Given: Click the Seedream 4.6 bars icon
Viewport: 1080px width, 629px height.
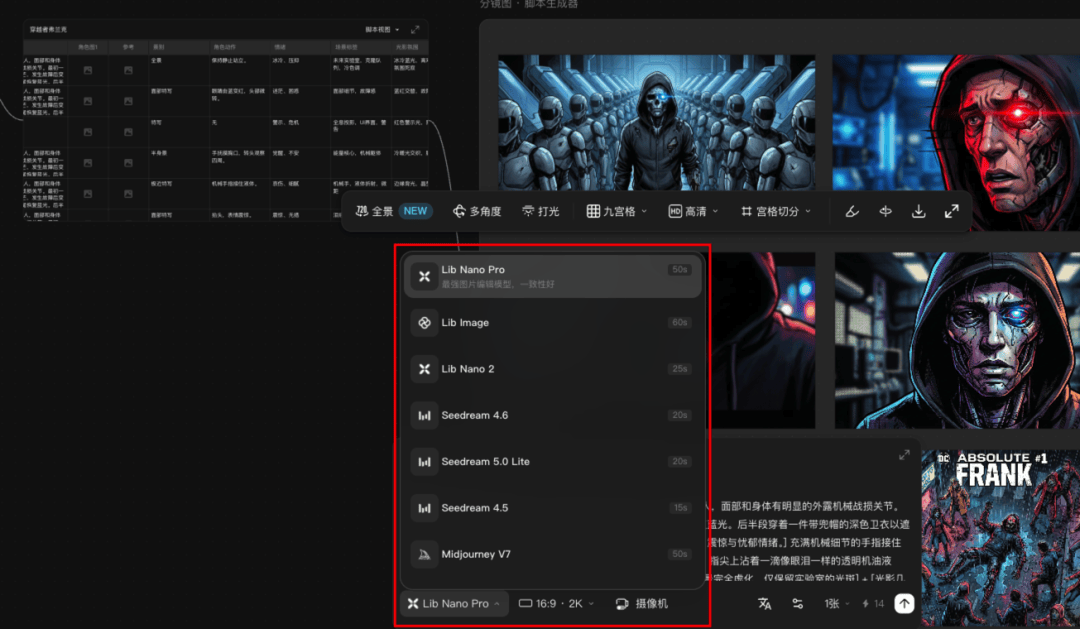Looking at the screenshot, I should (424, 415).
